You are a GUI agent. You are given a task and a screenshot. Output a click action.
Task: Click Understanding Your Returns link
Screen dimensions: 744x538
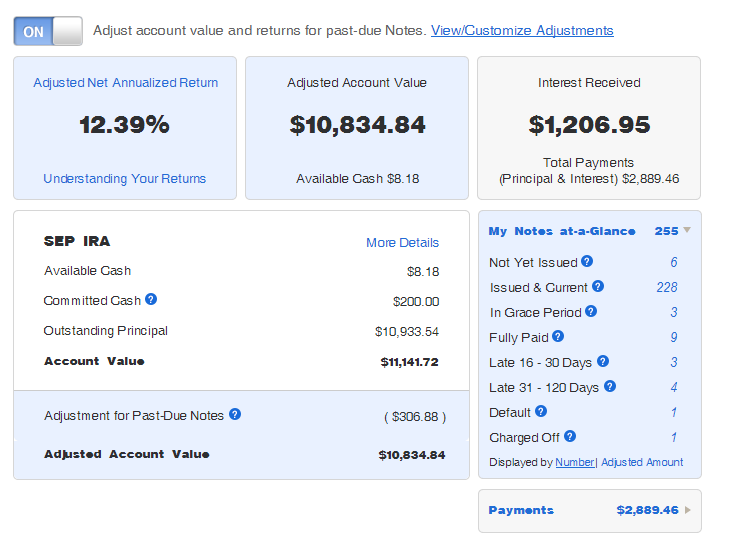point(125,178)
